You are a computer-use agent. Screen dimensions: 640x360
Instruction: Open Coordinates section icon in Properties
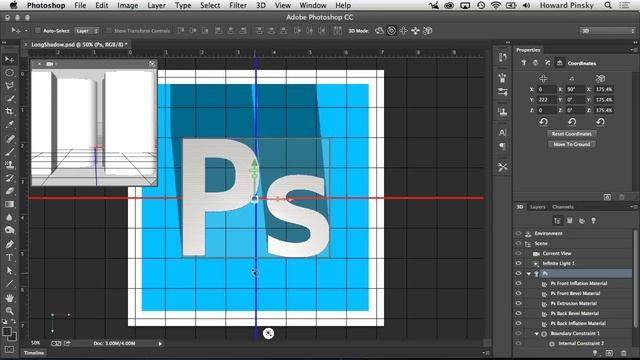[x=560, y=63]
